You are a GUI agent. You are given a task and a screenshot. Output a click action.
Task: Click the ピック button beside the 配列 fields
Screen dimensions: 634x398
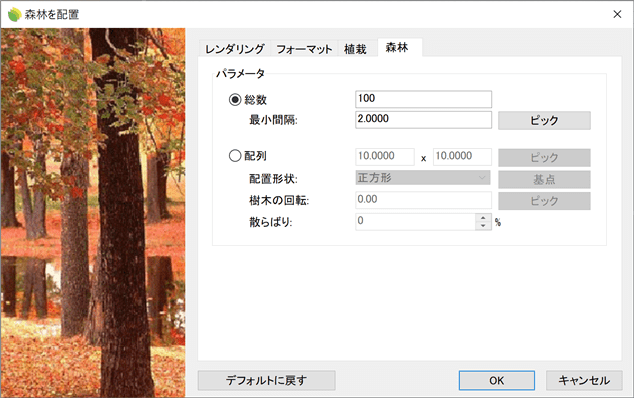[x=544, y=157]
